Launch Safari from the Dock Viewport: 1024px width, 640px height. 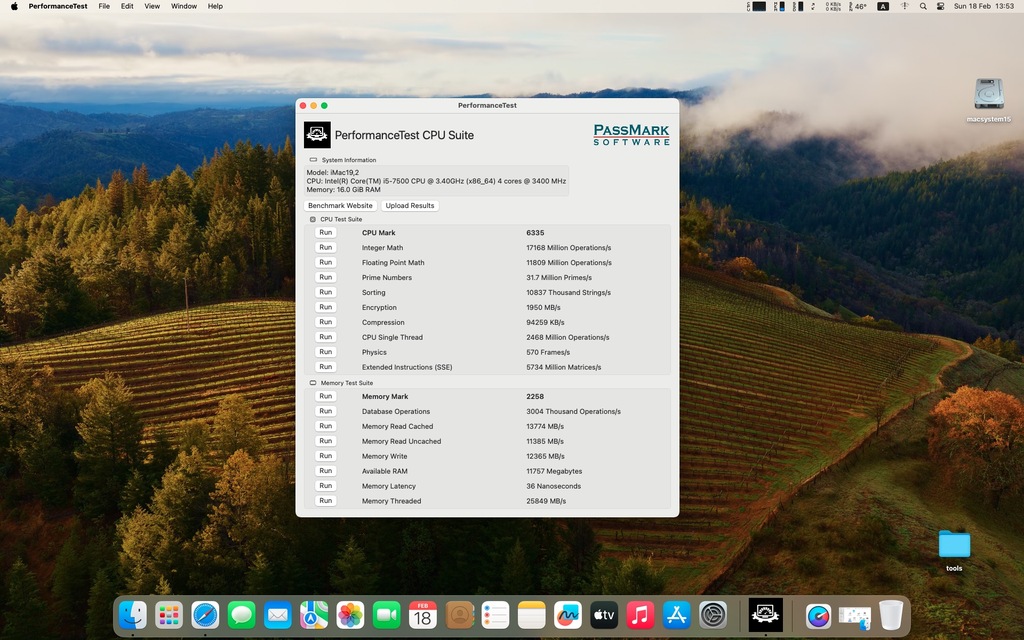point(205,615)
